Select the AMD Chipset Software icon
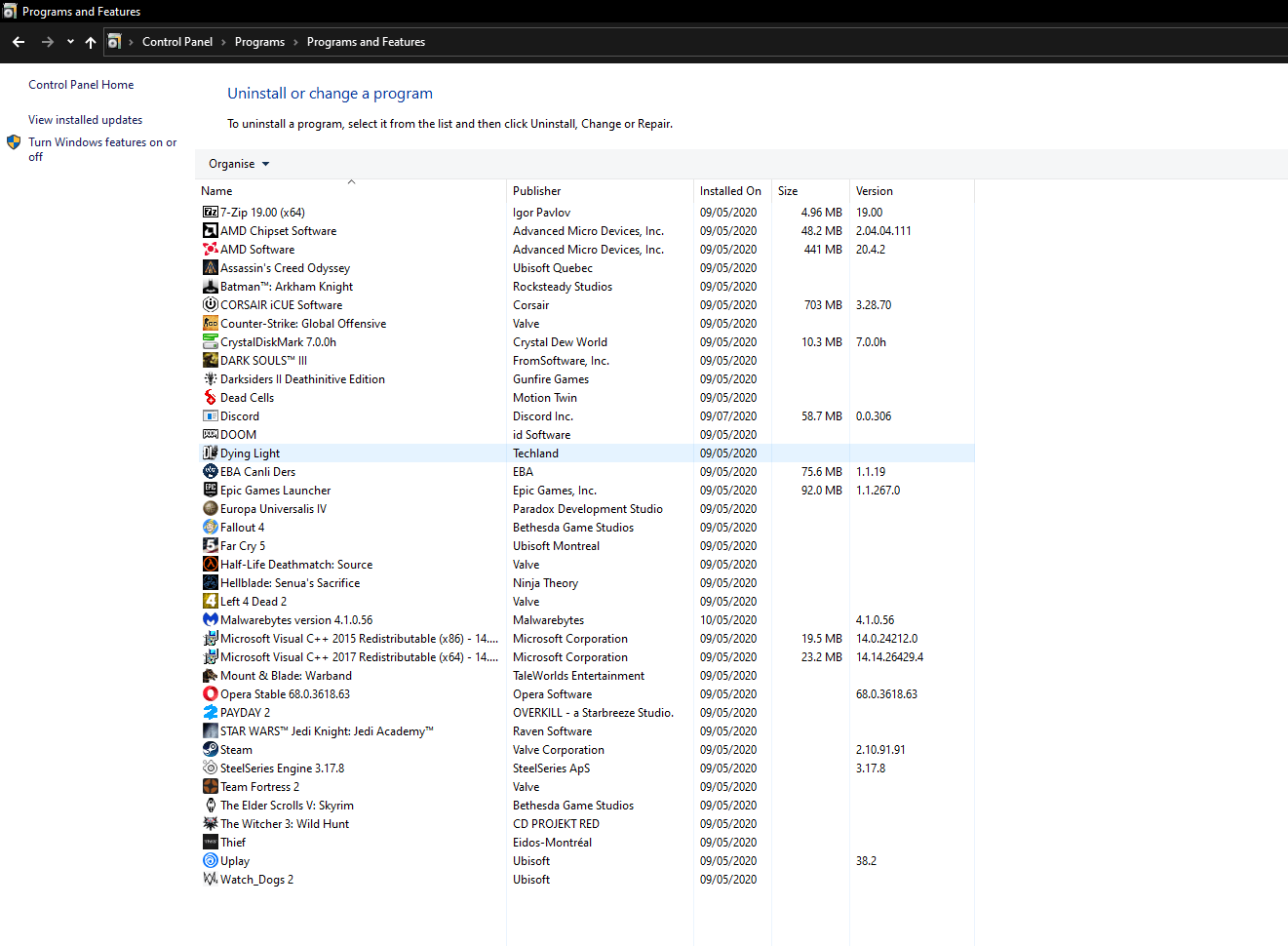 (x=210, y=231)
